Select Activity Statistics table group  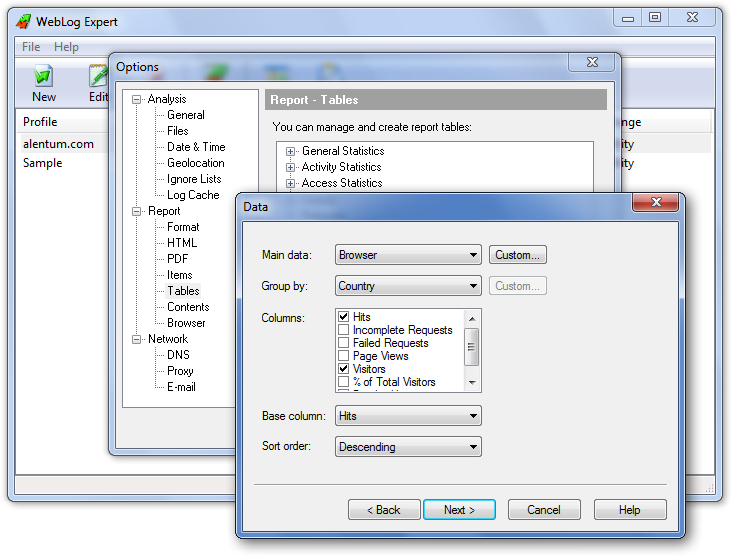coord(342,167)
